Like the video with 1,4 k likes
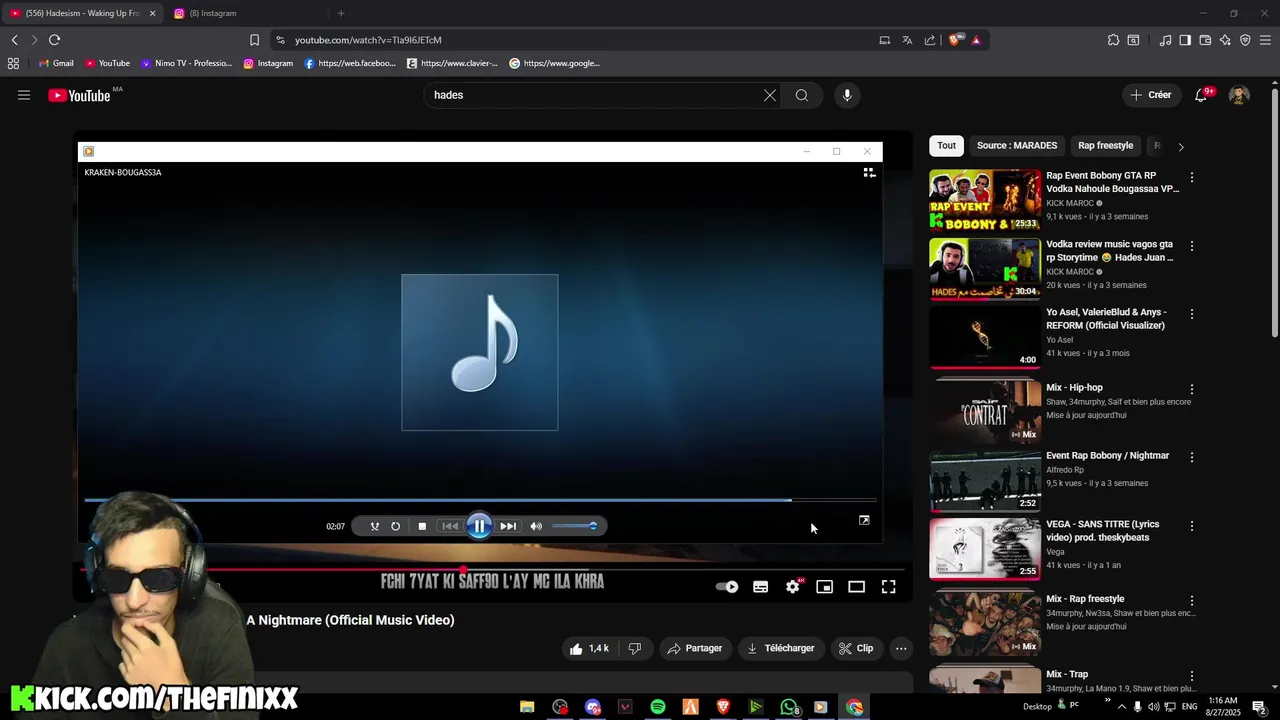 pos(589,648)
